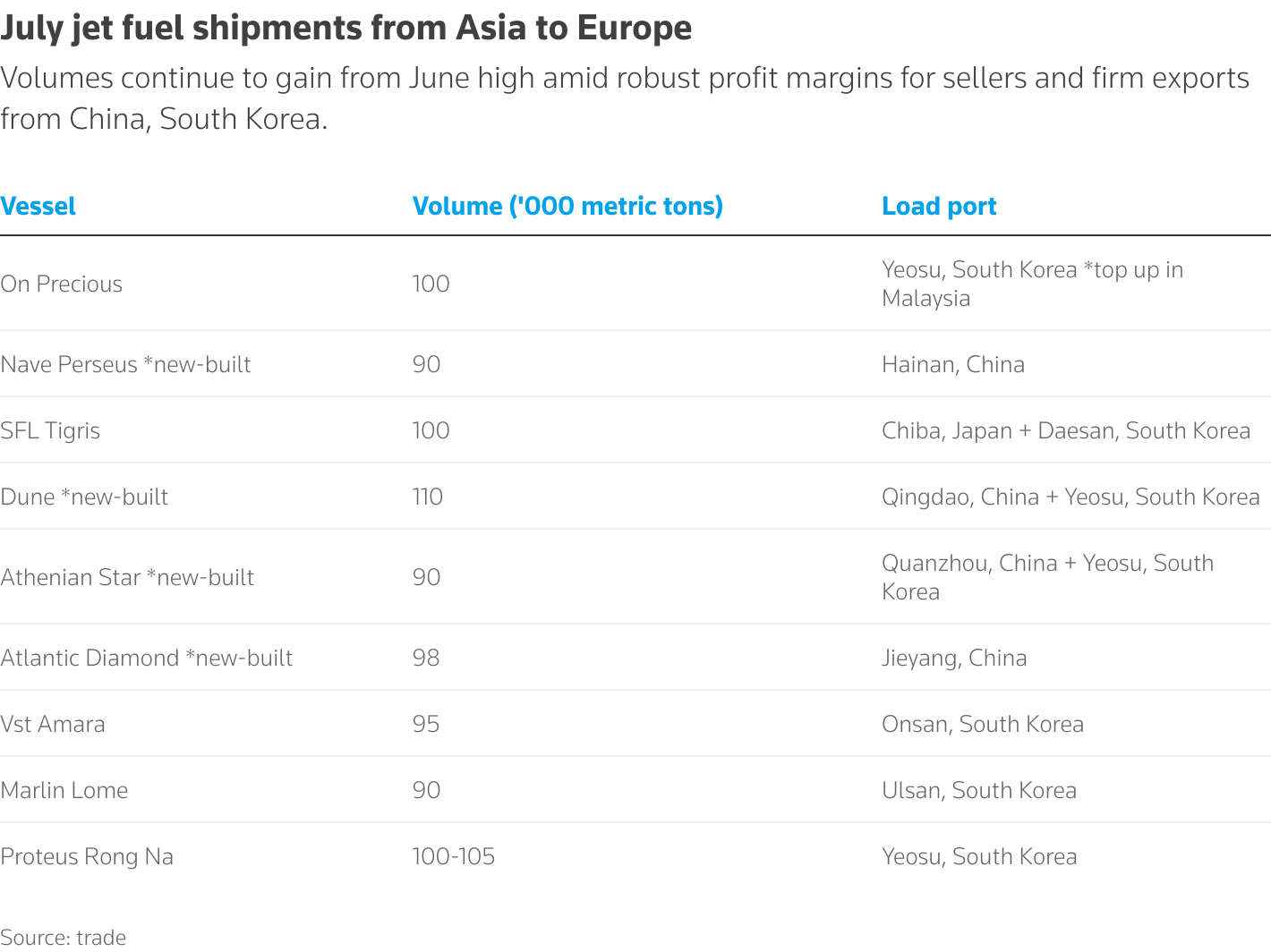Click the Vessel column header
Image resolution: width=1271 pixels, height=952 pixels.
coord(38,207)
